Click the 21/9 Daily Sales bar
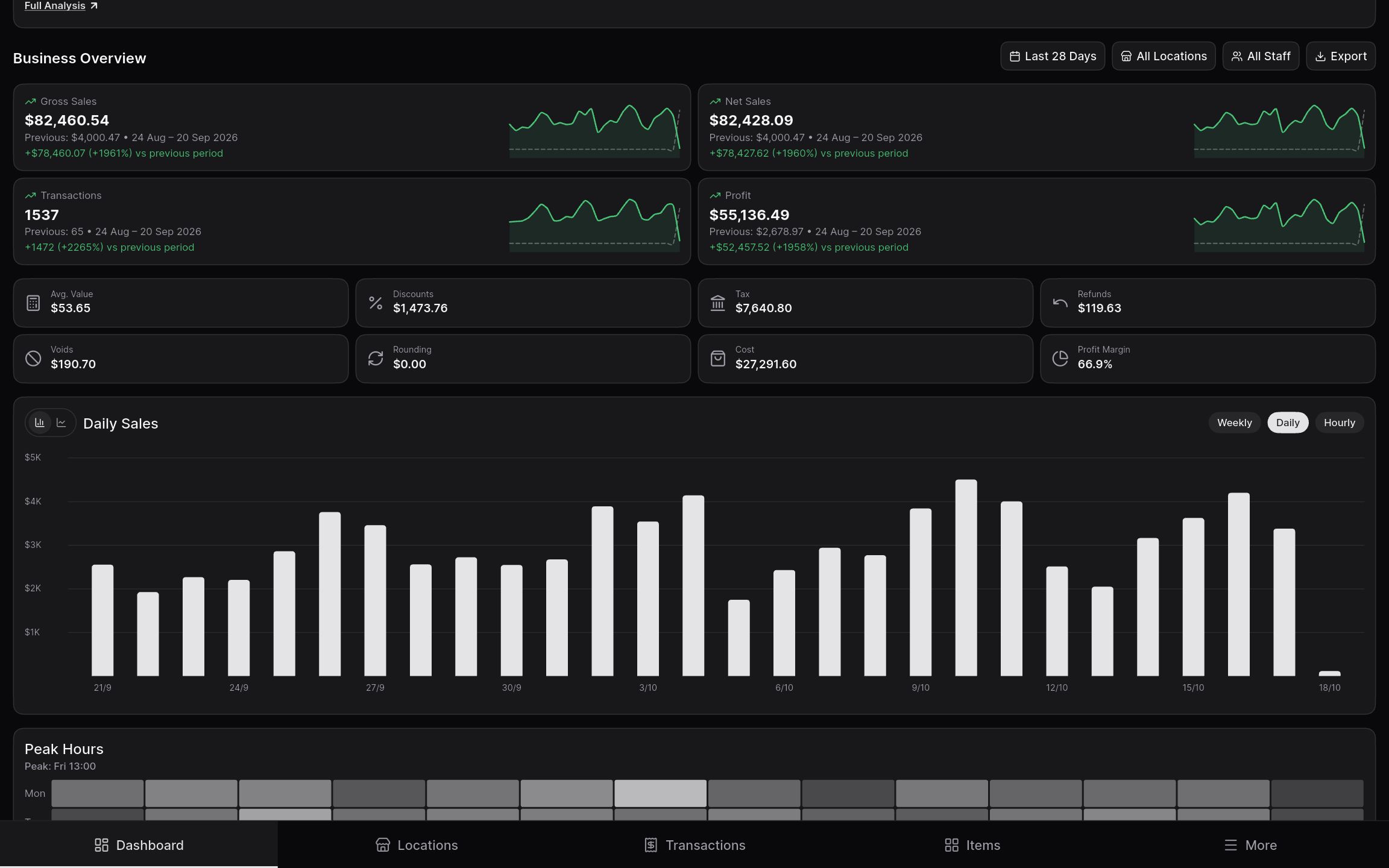This screenshot has height=868, width=1389. coord(102,620)
